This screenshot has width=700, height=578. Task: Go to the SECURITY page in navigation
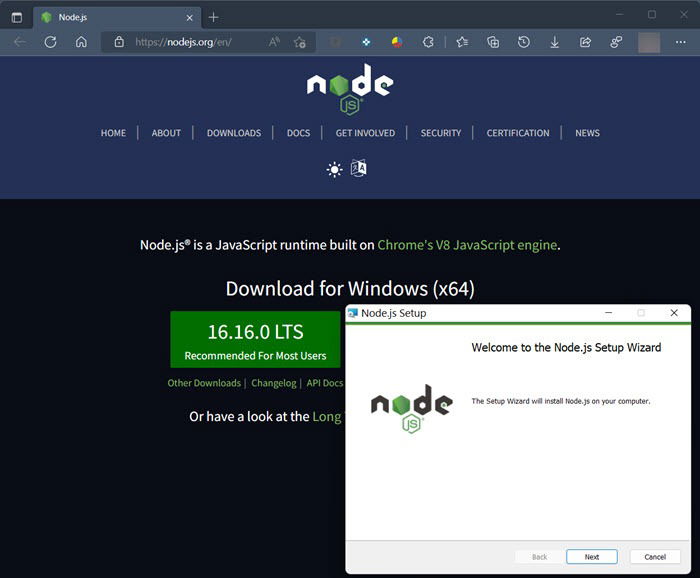[441, 133]
